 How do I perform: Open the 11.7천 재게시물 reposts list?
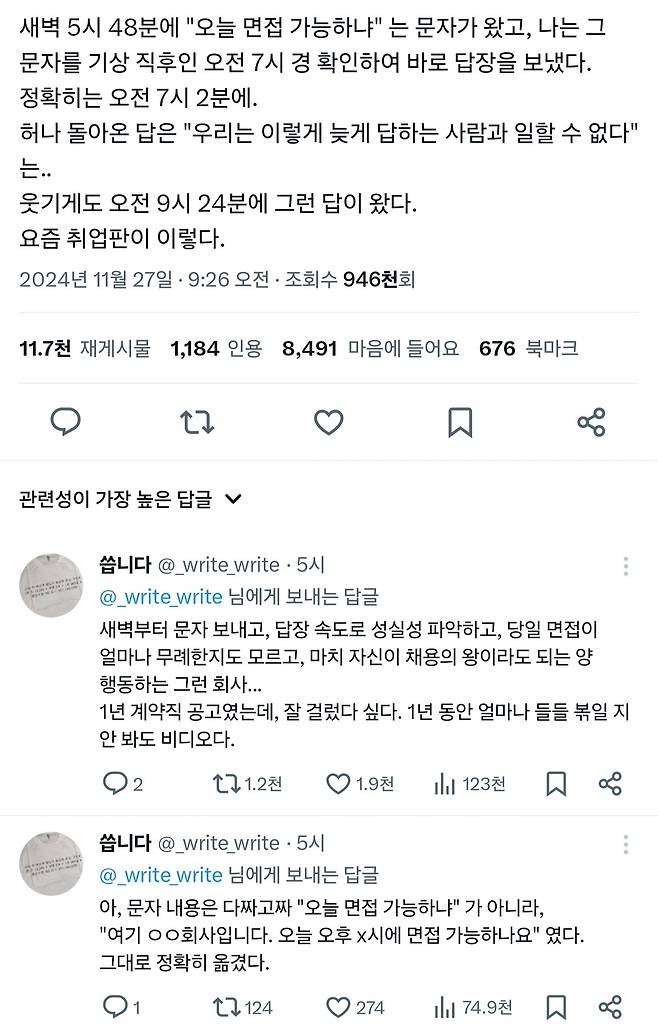pos(85,348)
